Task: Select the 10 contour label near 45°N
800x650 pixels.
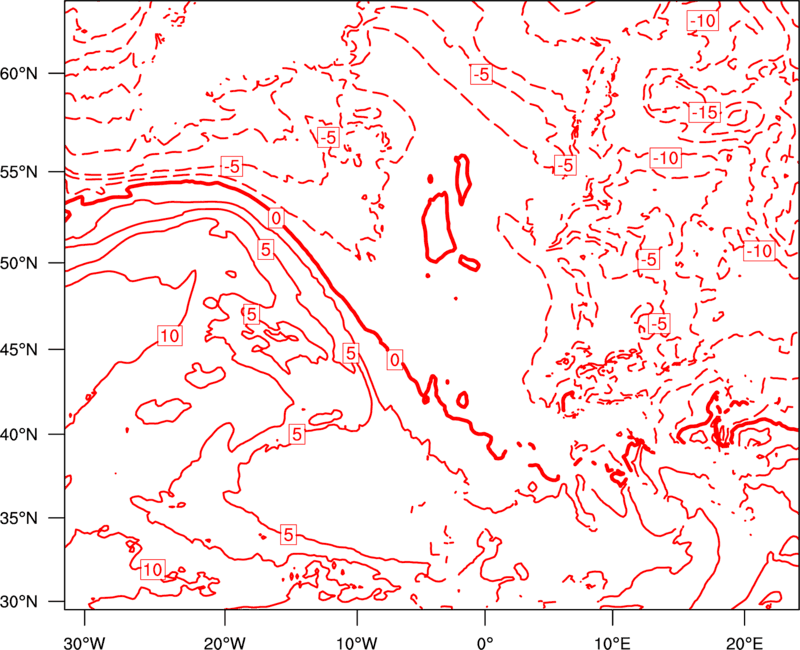Action: (170, 336)
